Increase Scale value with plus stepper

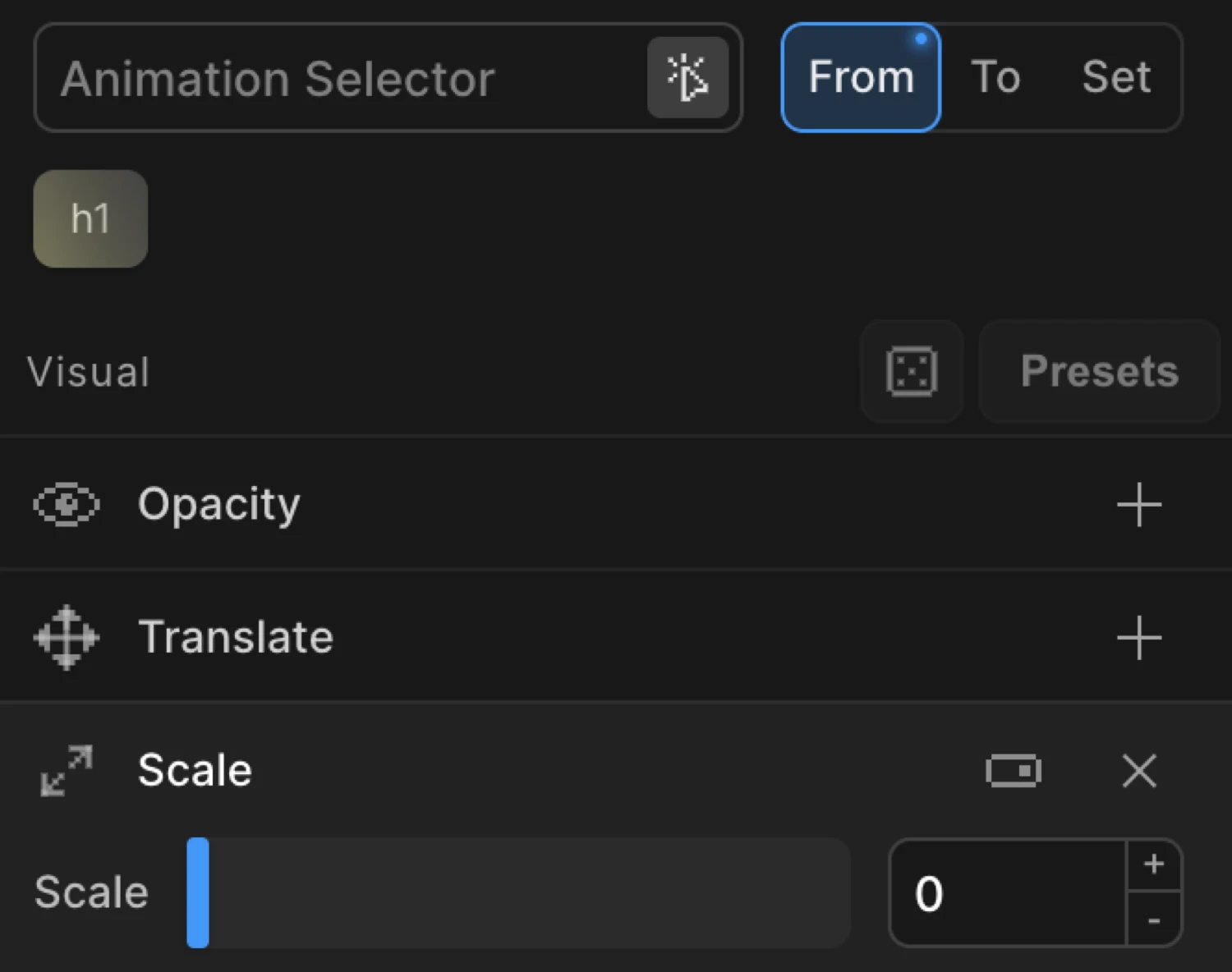[x=1154, y=864]
